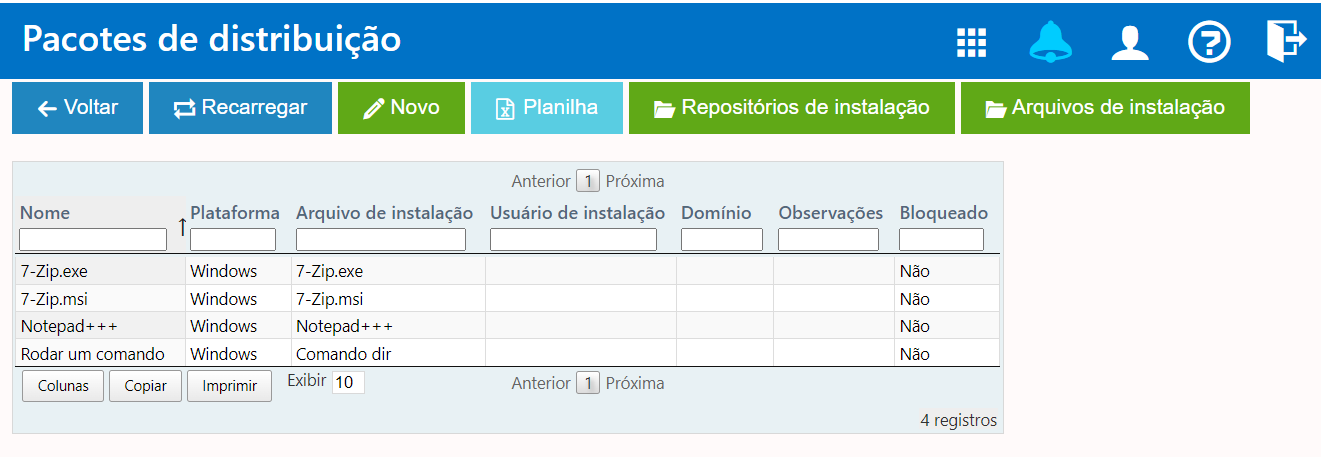The height and width of the screenshot is (457, 1321).
Task: Click the top Próxima pagination link
Action: click(635, 181)
